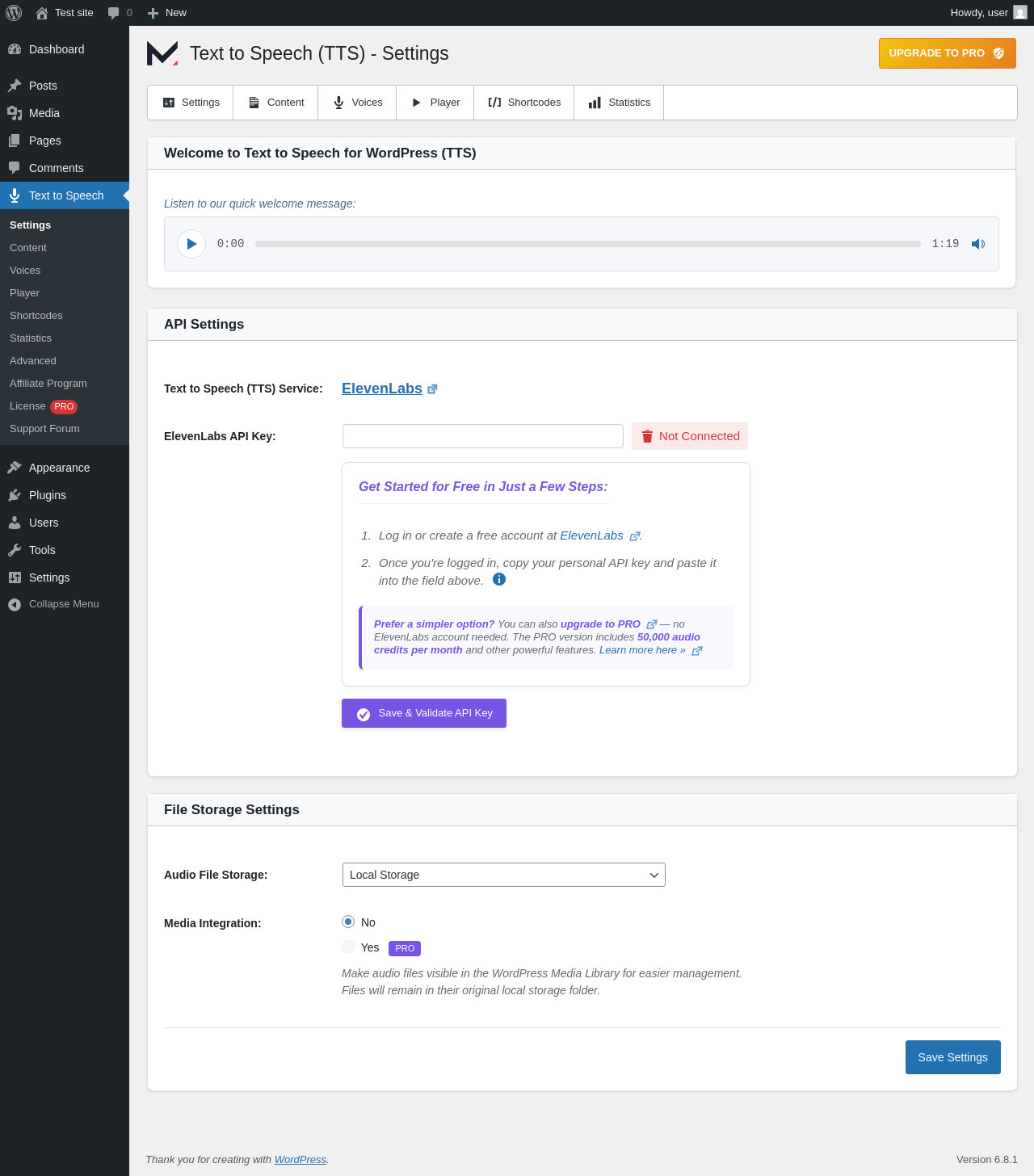Screen dimensions: 1034x1176
Task: Switch to the Settings tab
Action: click(x=191, y=103)
